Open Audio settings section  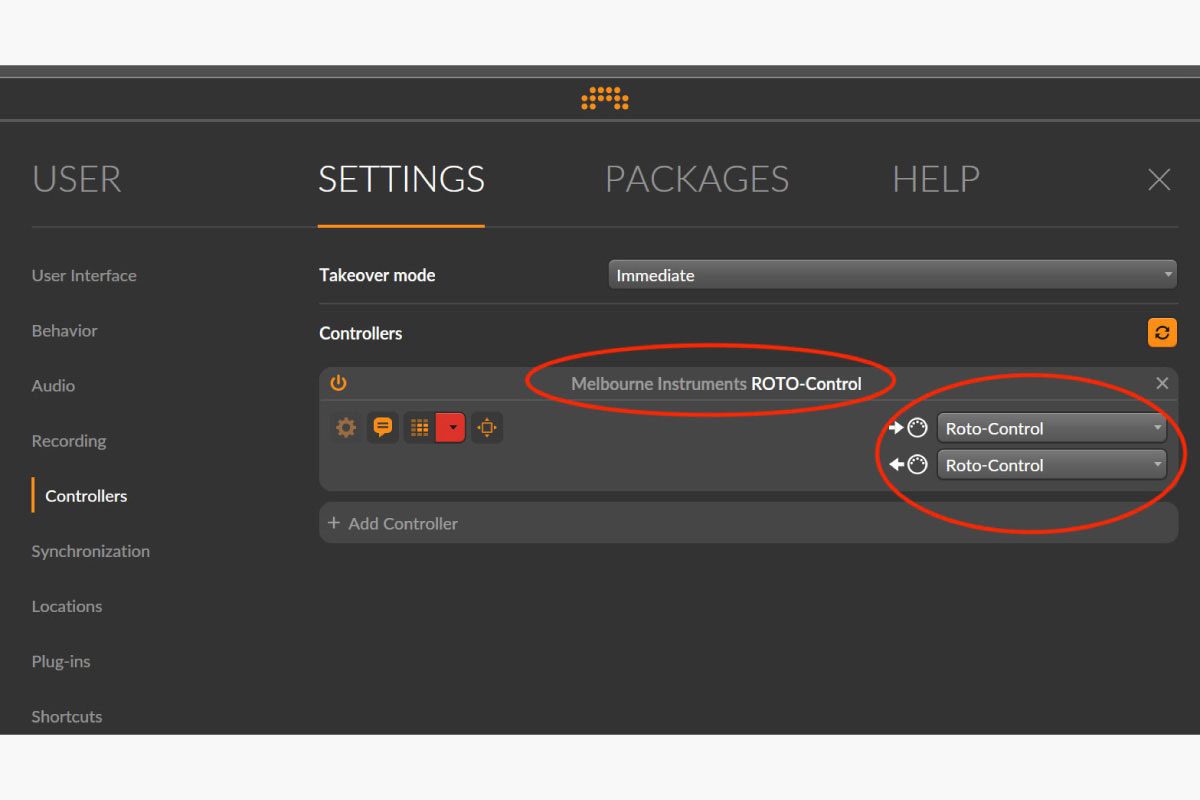(x=53, y=386)
